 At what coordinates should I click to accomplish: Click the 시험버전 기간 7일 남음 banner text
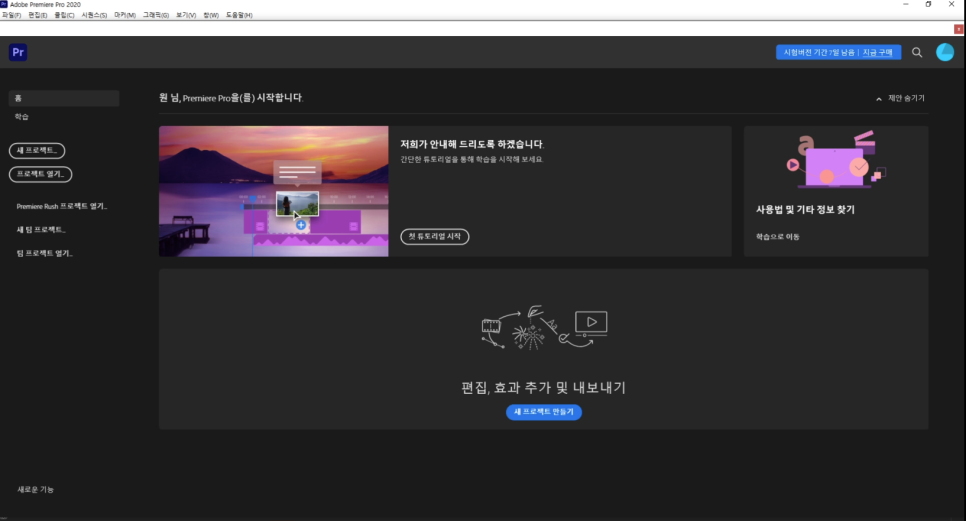(x=819, y=52)
